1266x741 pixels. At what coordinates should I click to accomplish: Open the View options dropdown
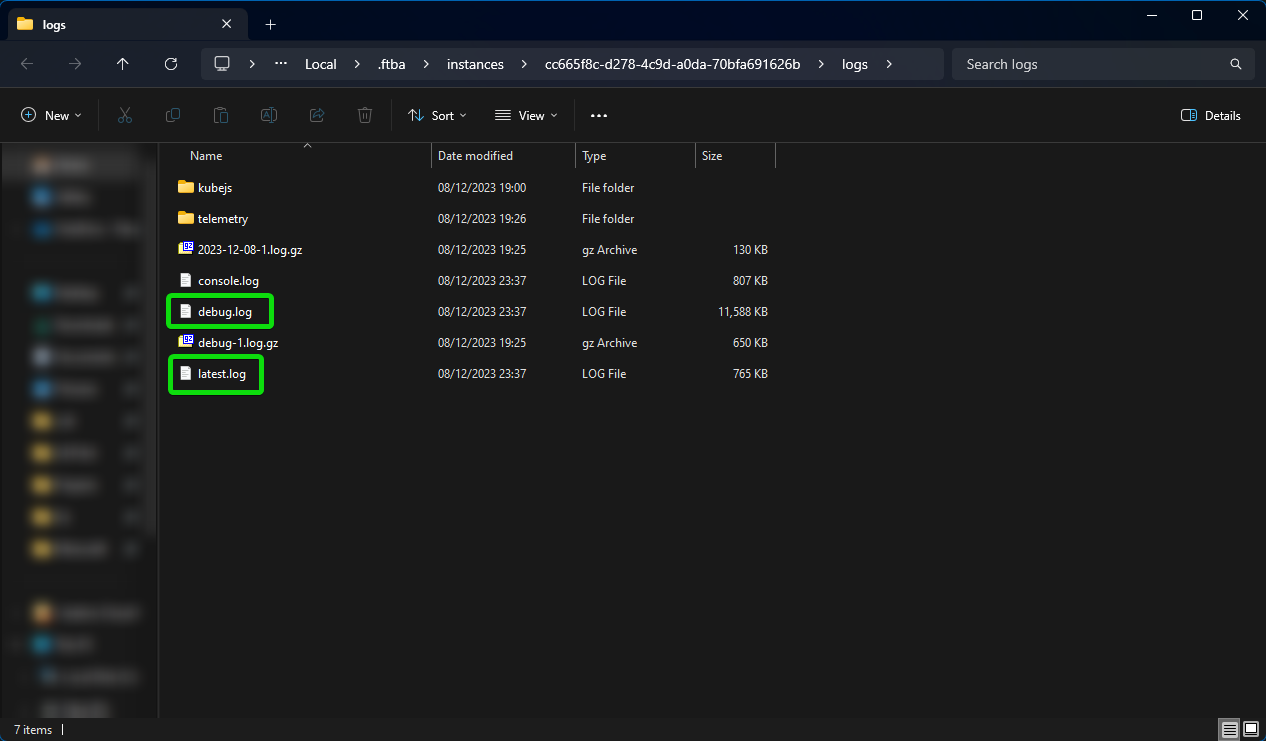pyautogui.click(x=526, y=116)
